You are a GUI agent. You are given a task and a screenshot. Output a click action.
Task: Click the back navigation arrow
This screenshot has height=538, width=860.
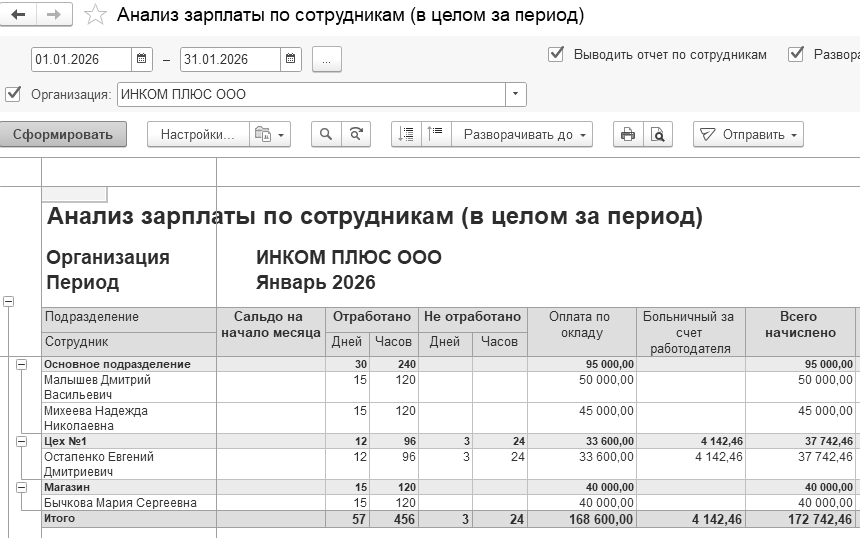[x=19, y=15]
